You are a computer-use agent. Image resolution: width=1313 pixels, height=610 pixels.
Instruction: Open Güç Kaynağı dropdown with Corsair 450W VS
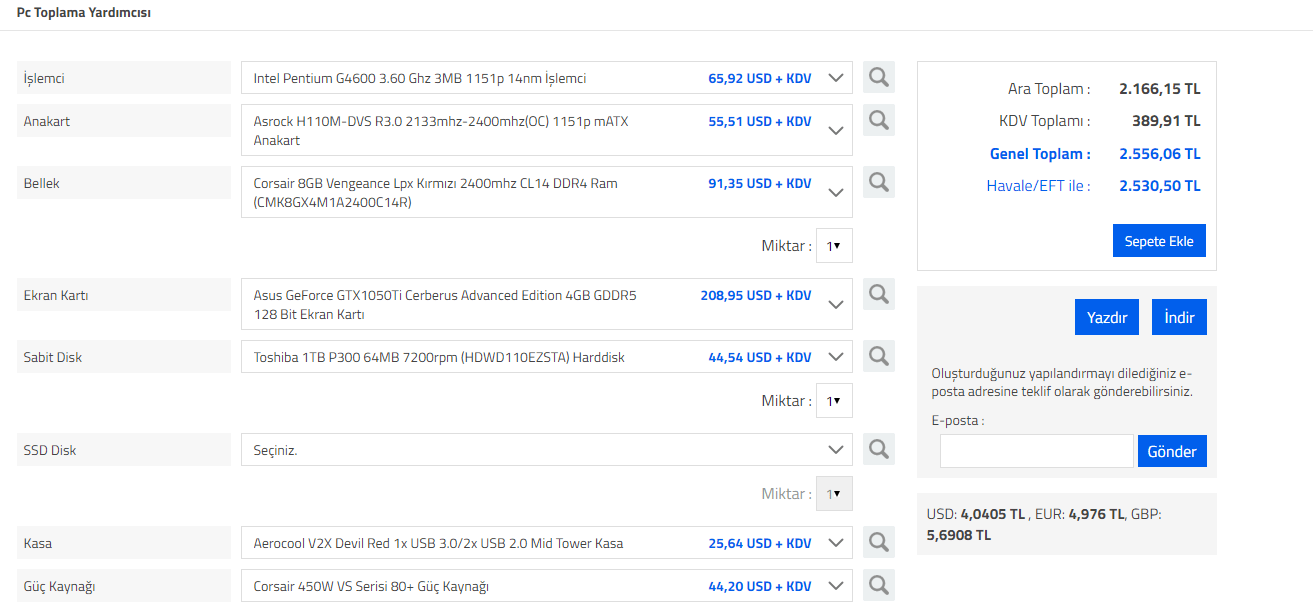click(x=547, y=586)
